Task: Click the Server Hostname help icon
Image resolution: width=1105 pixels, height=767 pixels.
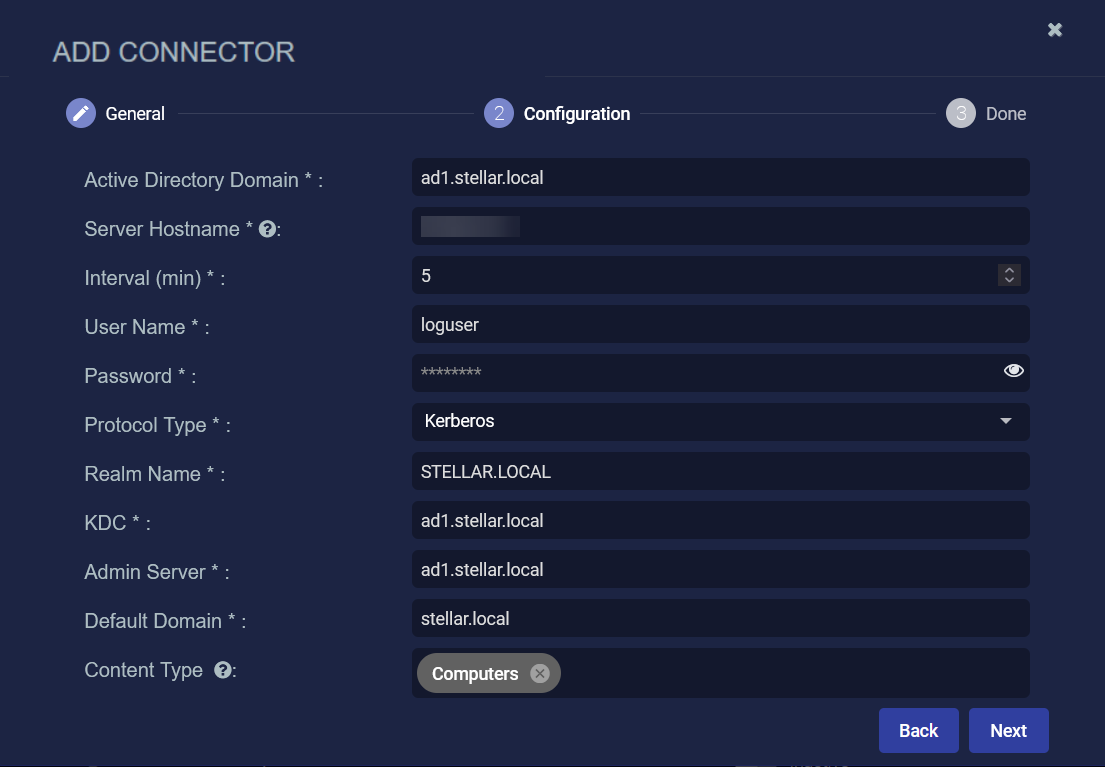Action: tap(267, 229)
